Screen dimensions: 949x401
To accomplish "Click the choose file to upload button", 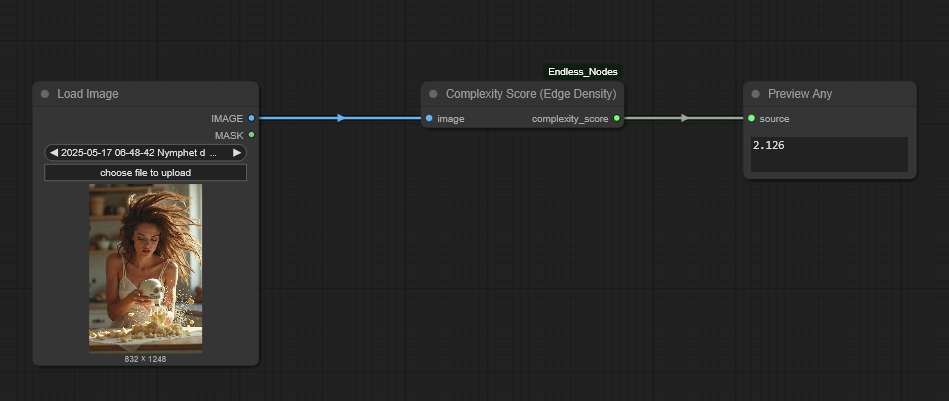I will click(145, 173).
